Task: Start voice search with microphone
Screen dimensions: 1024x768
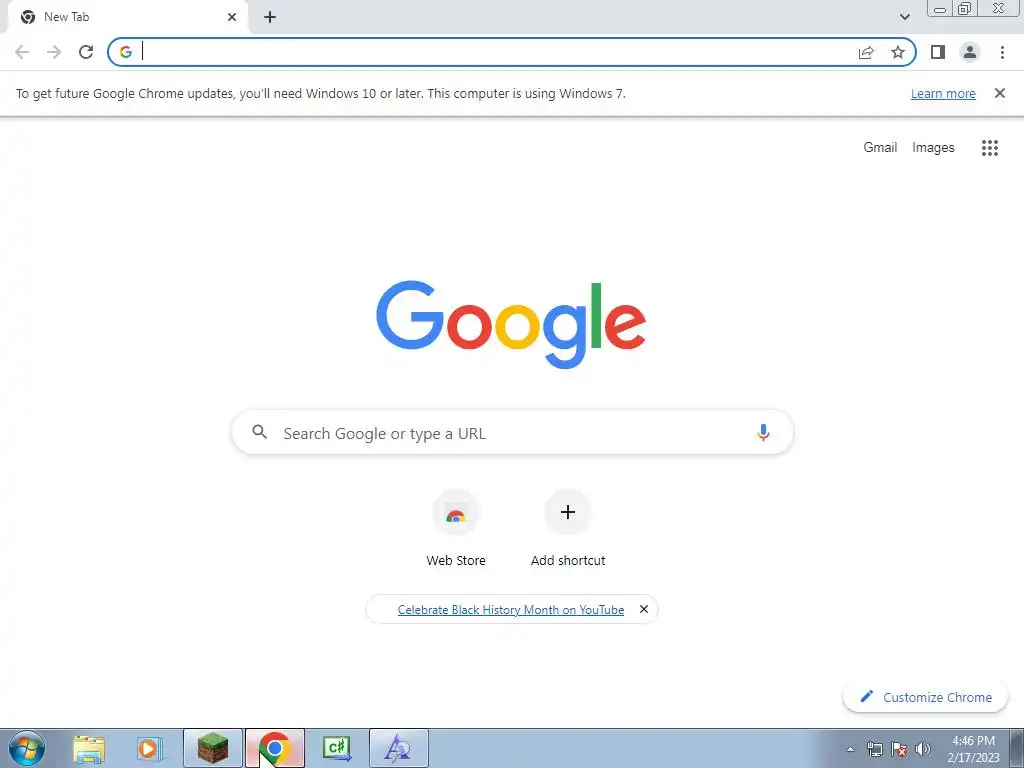Action: tap(763, 432)
